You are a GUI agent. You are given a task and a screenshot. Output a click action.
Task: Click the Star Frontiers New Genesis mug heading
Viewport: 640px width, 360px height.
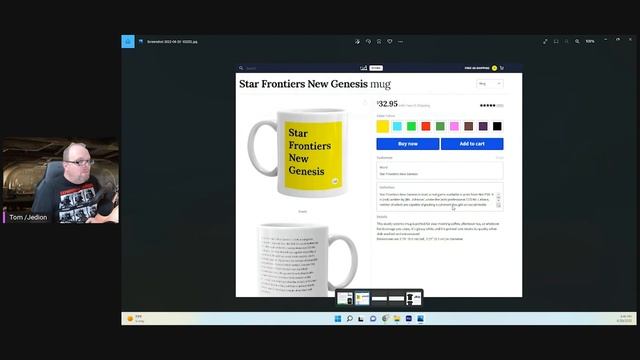[x=315, y=84]
